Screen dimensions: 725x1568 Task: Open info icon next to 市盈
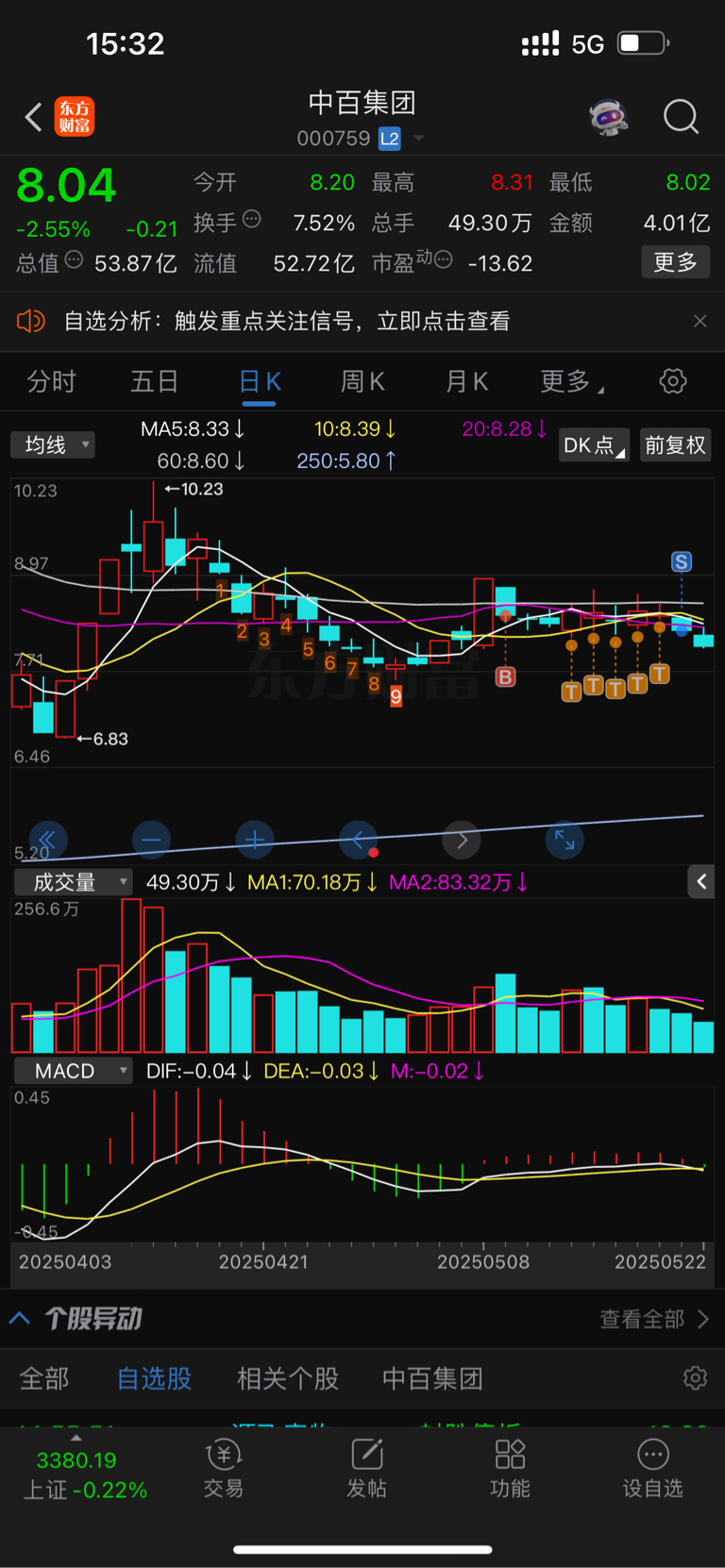[x=443, y=259]
